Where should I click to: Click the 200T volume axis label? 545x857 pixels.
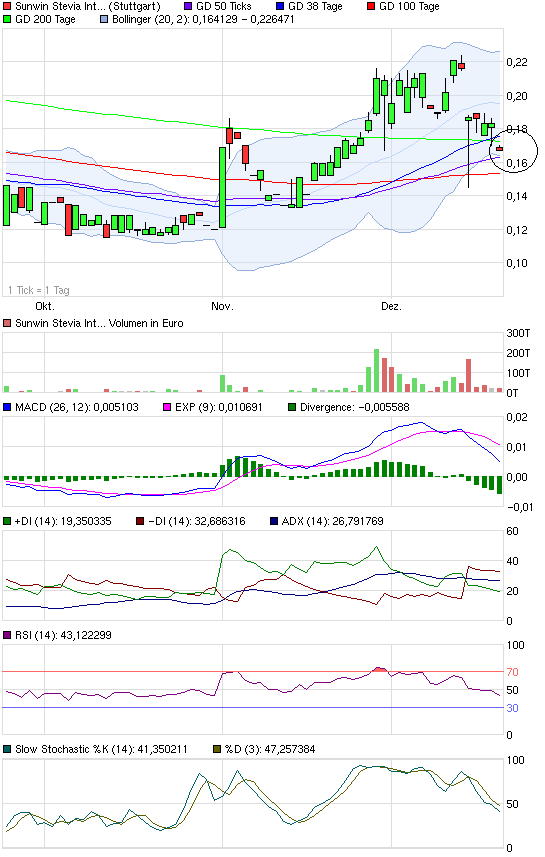click(518, 354)
